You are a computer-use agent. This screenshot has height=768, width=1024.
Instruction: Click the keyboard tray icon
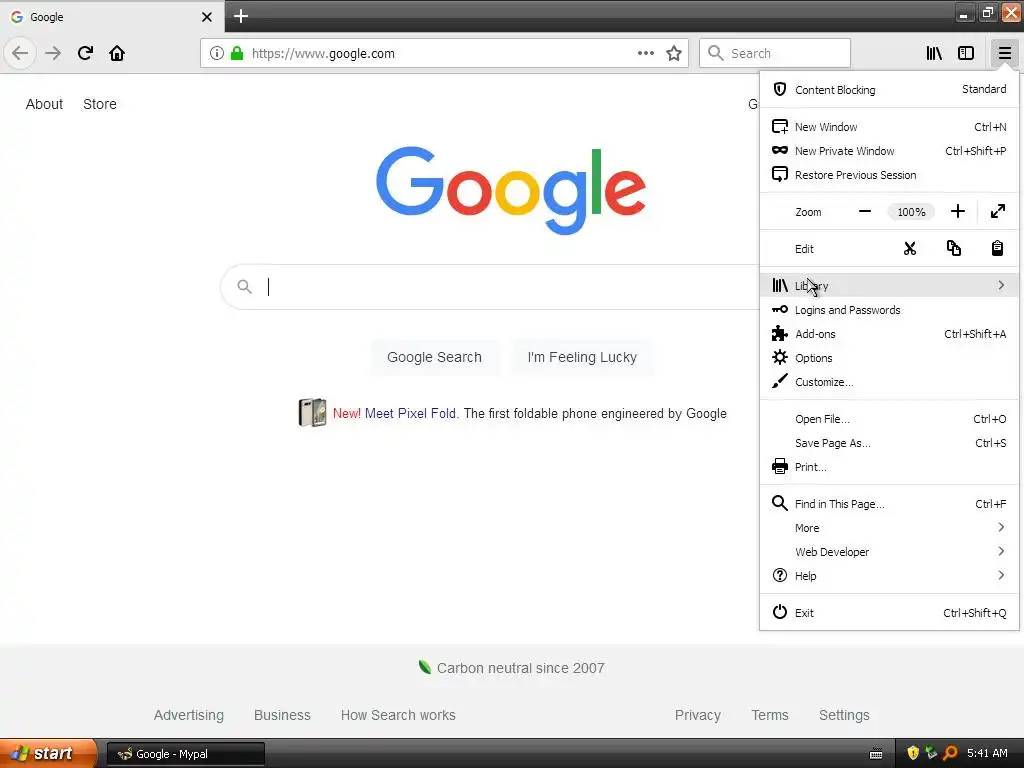click(876, 754)
